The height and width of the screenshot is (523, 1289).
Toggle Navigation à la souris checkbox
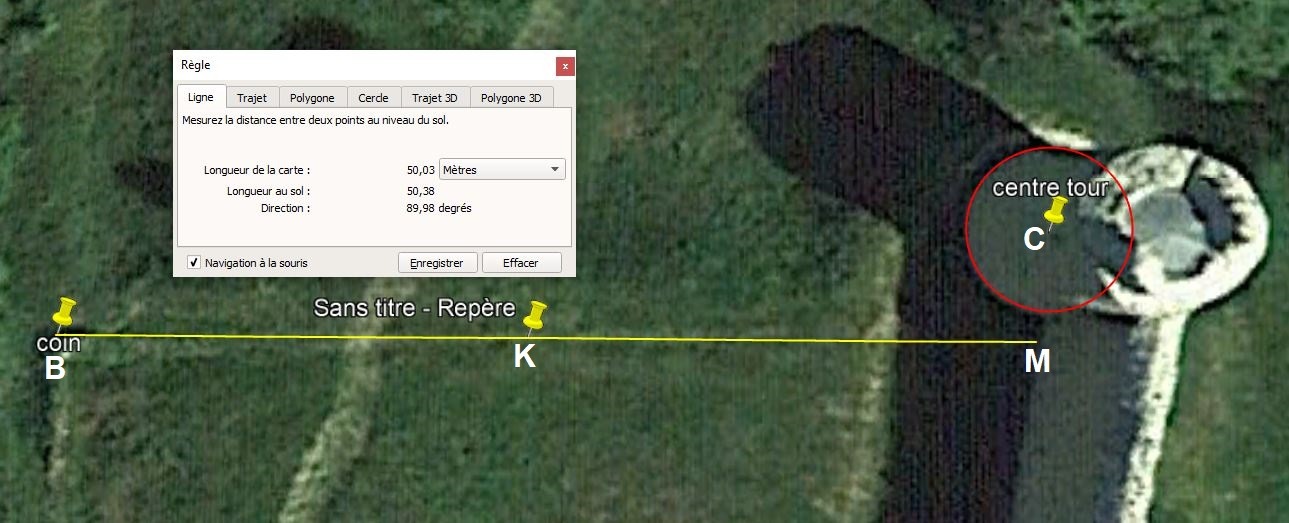[194, 263]
